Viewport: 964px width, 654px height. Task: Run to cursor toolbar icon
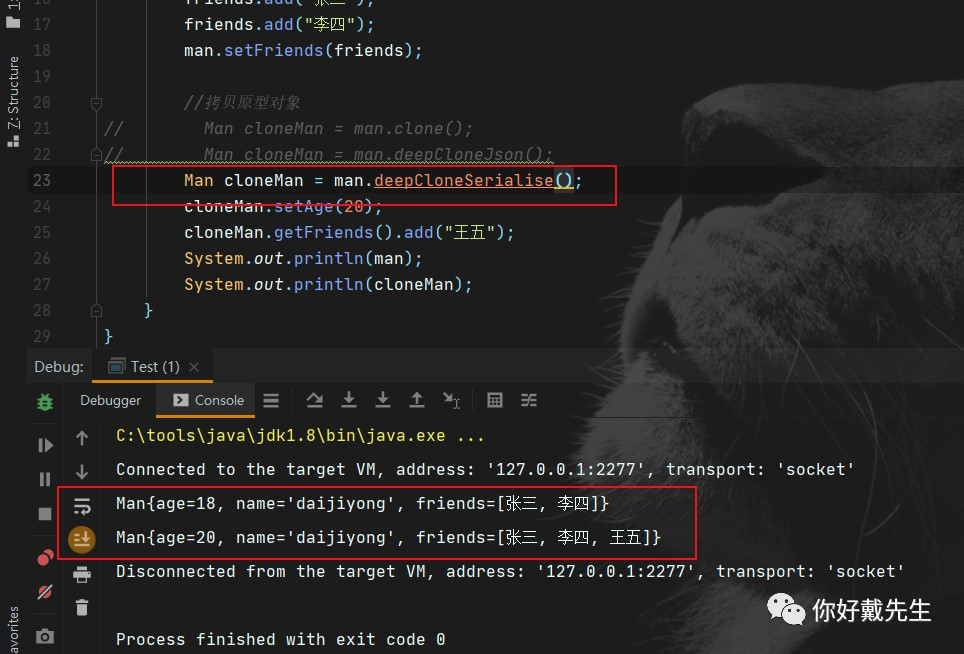click(x=451, y=401)
